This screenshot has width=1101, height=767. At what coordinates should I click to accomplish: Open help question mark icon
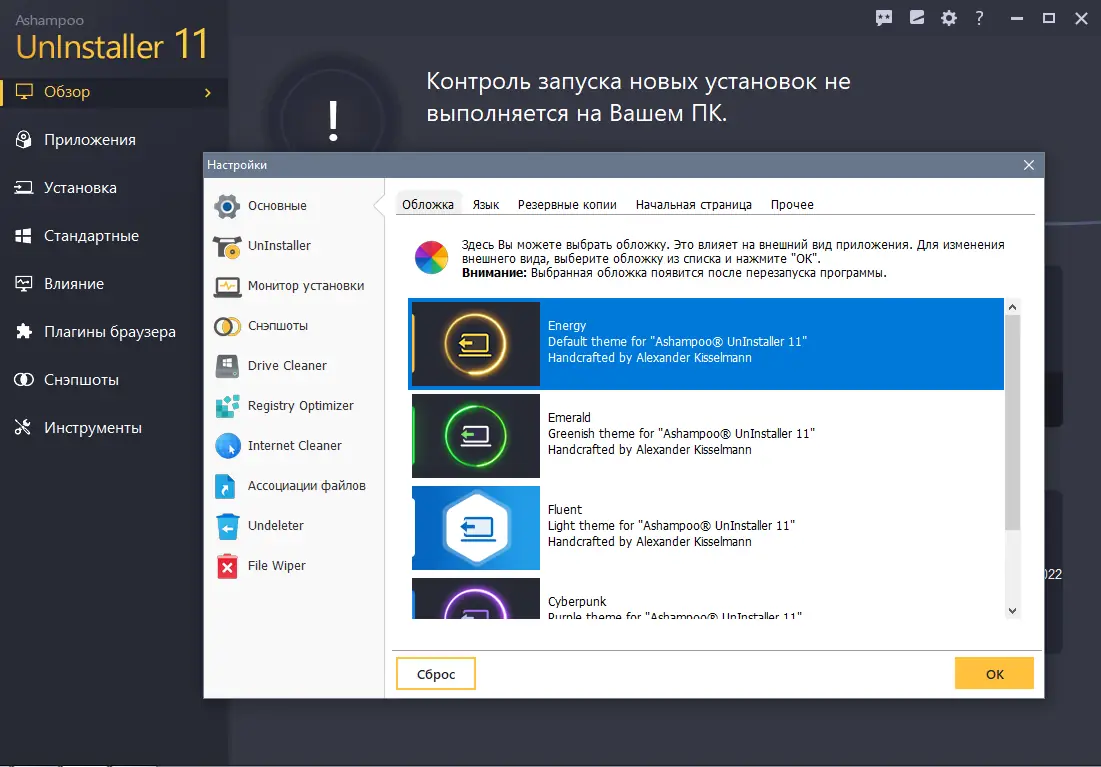[x=980, y=18]
